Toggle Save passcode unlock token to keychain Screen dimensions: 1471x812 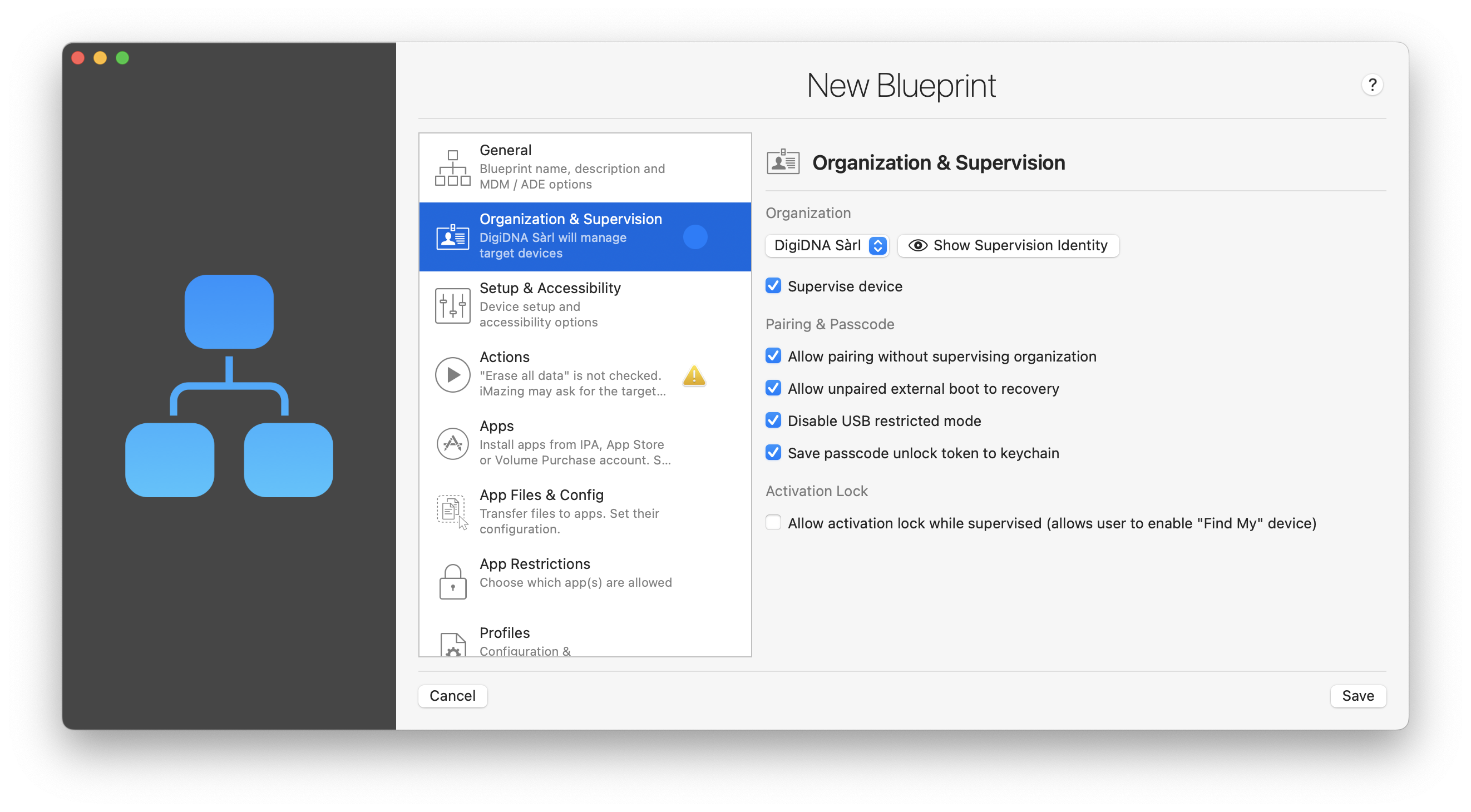click(773, 453)
